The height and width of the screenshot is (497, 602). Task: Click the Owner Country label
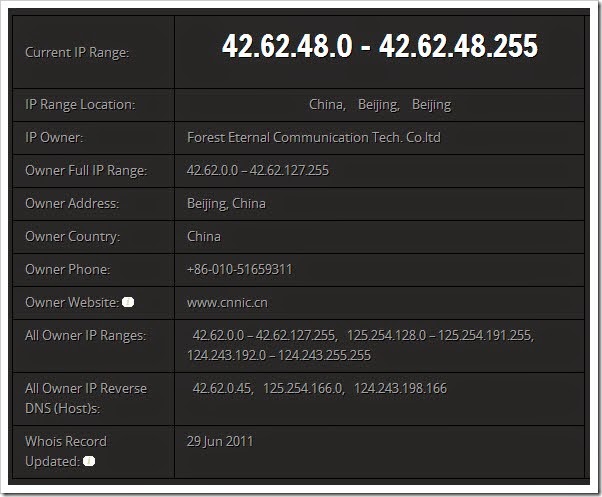click(72, 236)
